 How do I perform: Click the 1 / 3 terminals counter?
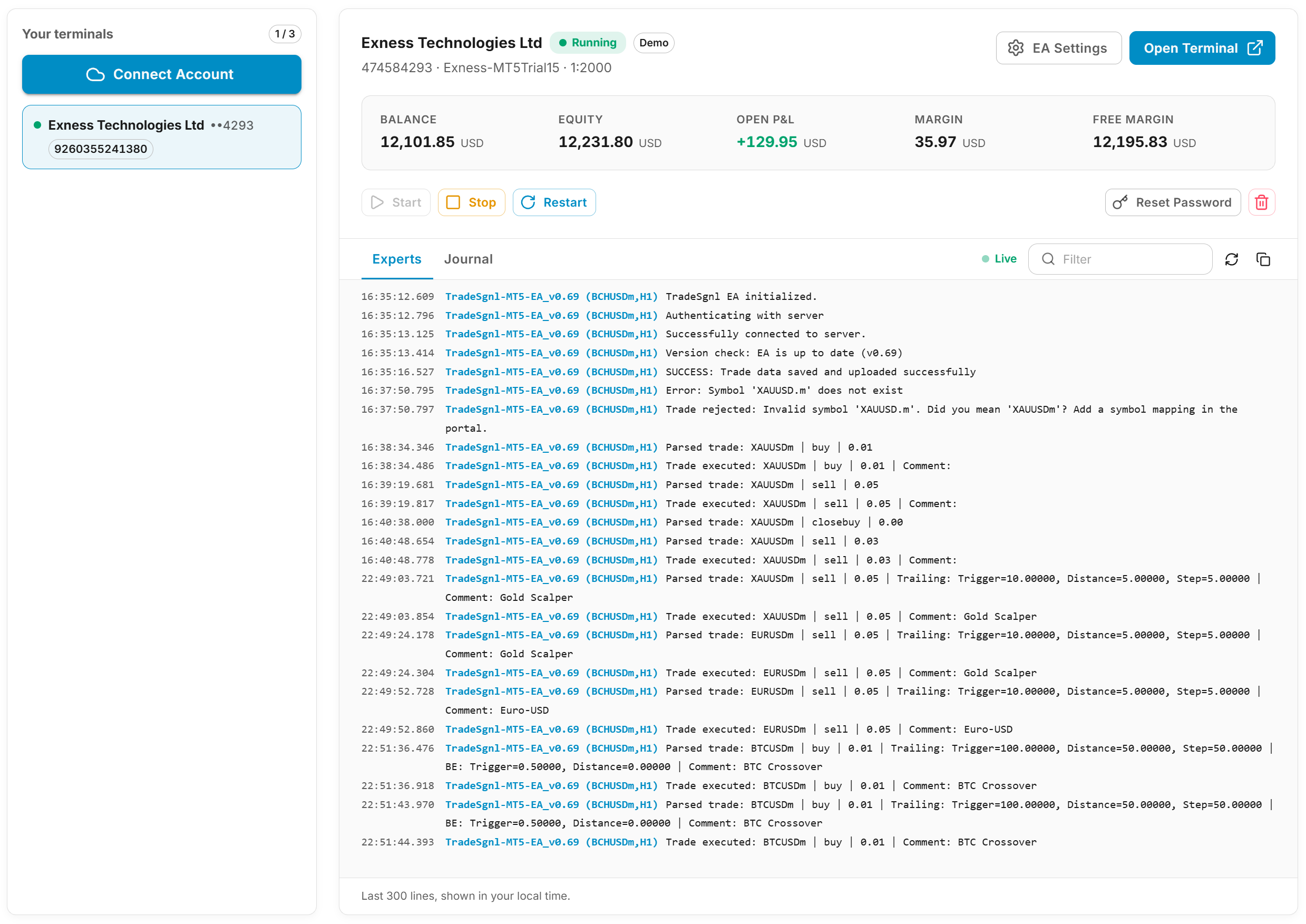[x=285, y=34]
